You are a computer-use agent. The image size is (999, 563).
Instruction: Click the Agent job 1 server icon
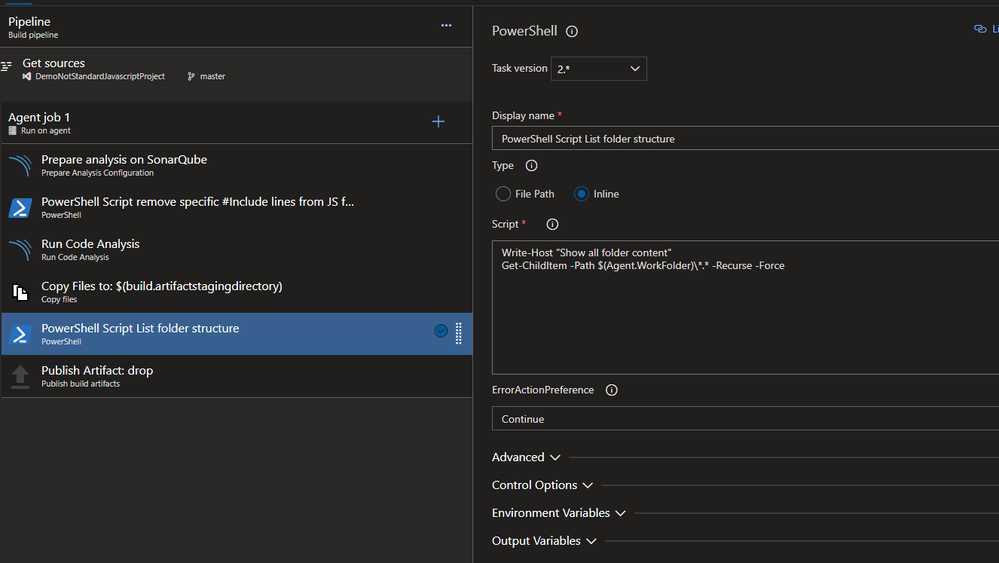tap(12, 131)
